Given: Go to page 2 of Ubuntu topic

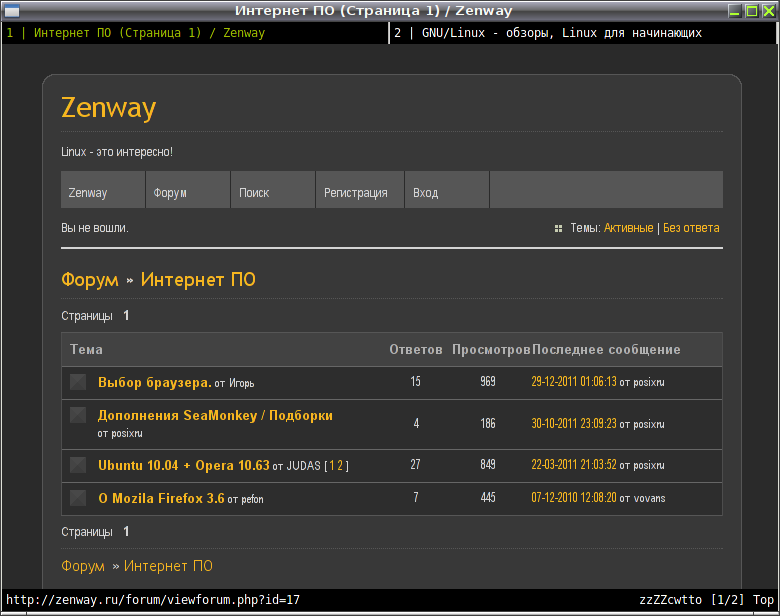Looking at the screenshot, I should tap(340, 466).
